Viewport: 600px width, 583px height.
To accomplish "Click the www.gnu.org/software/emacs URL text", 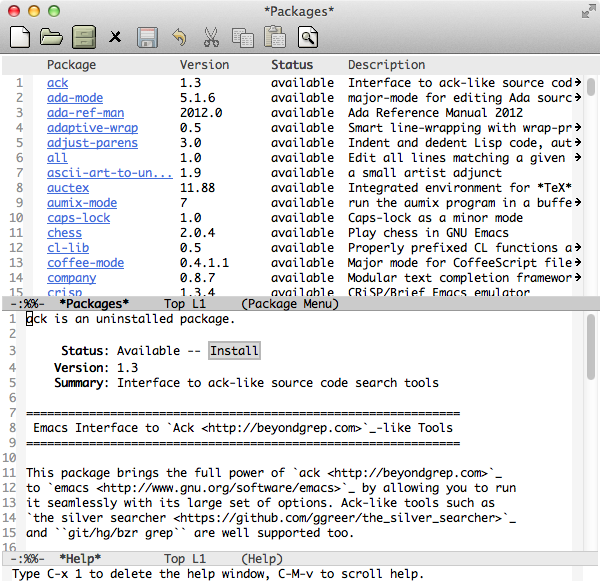I will click(x=218, y=488).
